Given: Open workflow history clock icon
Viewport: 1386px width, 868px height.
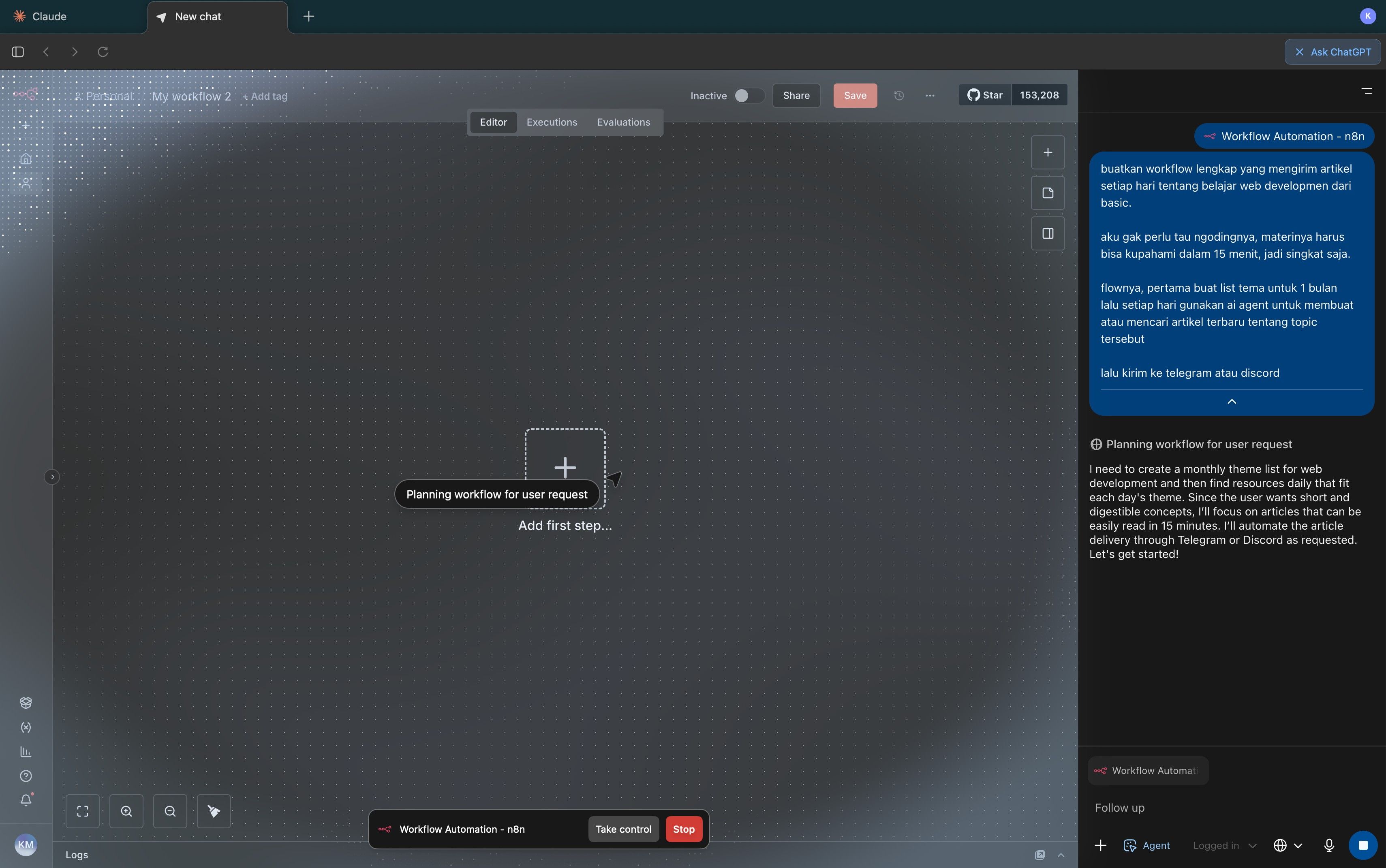Looking at the screenshot, I should [899, 95].
